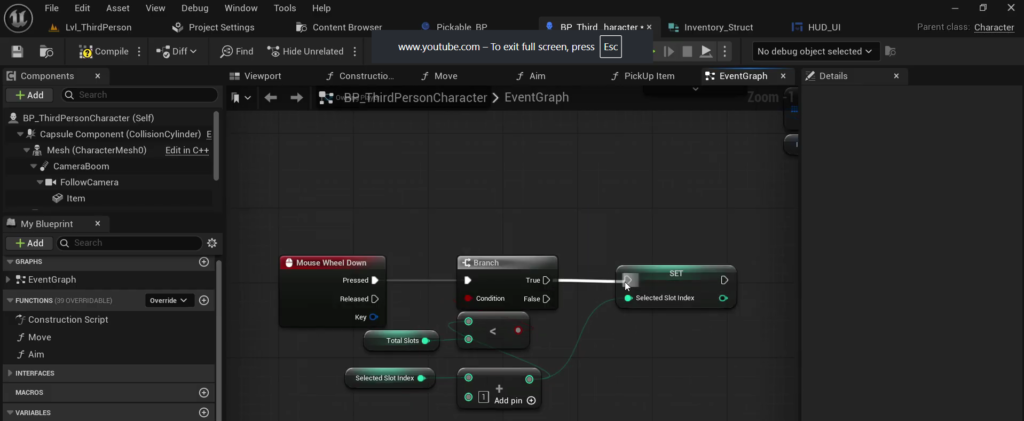Close the EventGraph tab
1024x421 pixels.
tap(783, 76)
